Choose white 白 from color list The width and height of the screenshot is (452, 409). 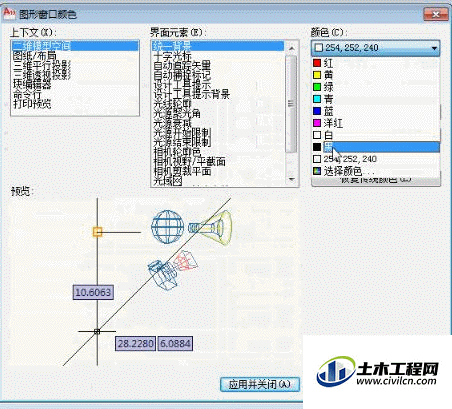376,135
